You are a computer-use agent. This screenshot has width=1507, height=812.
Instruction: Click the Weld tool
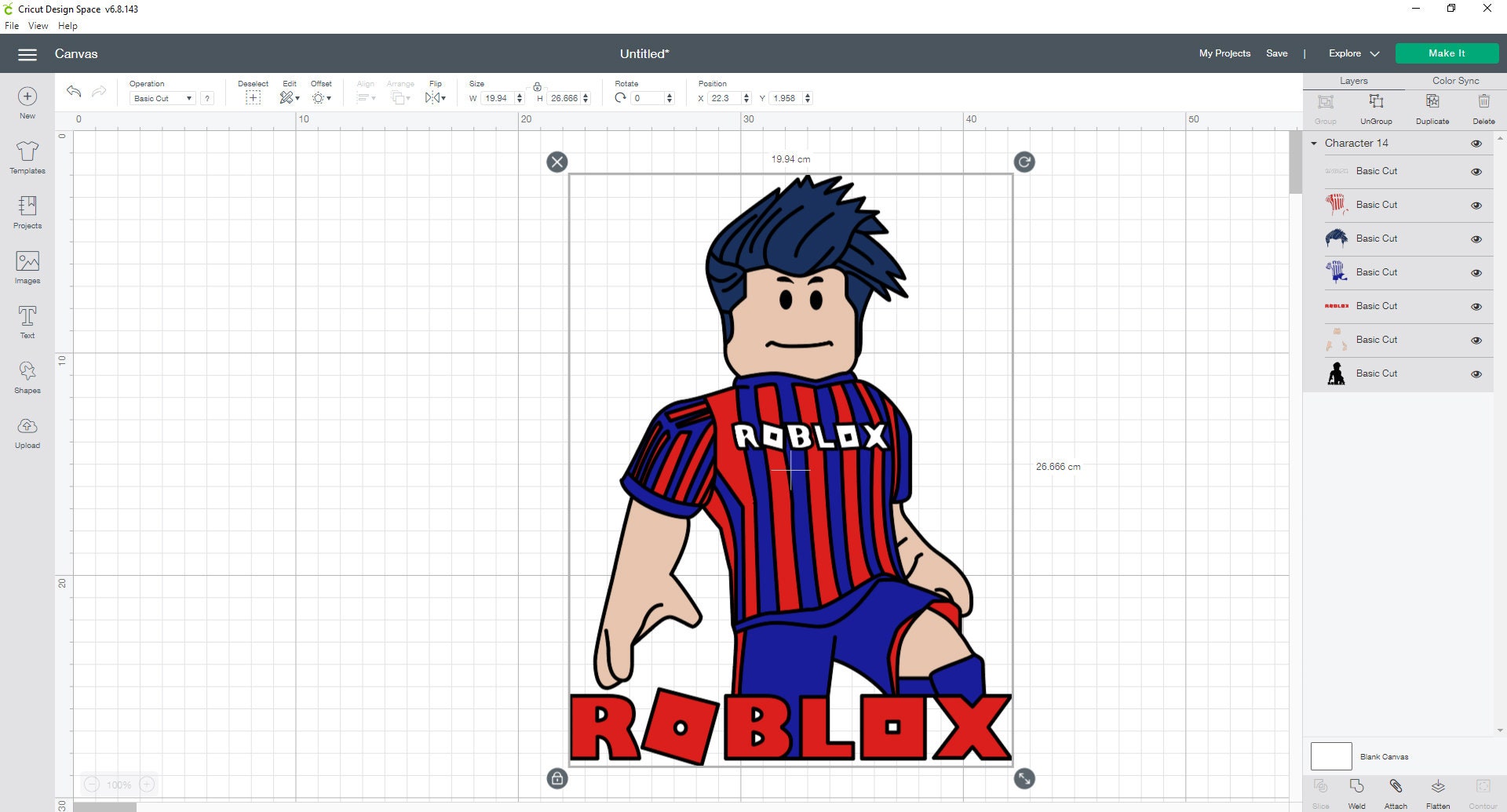(1357, 791)
